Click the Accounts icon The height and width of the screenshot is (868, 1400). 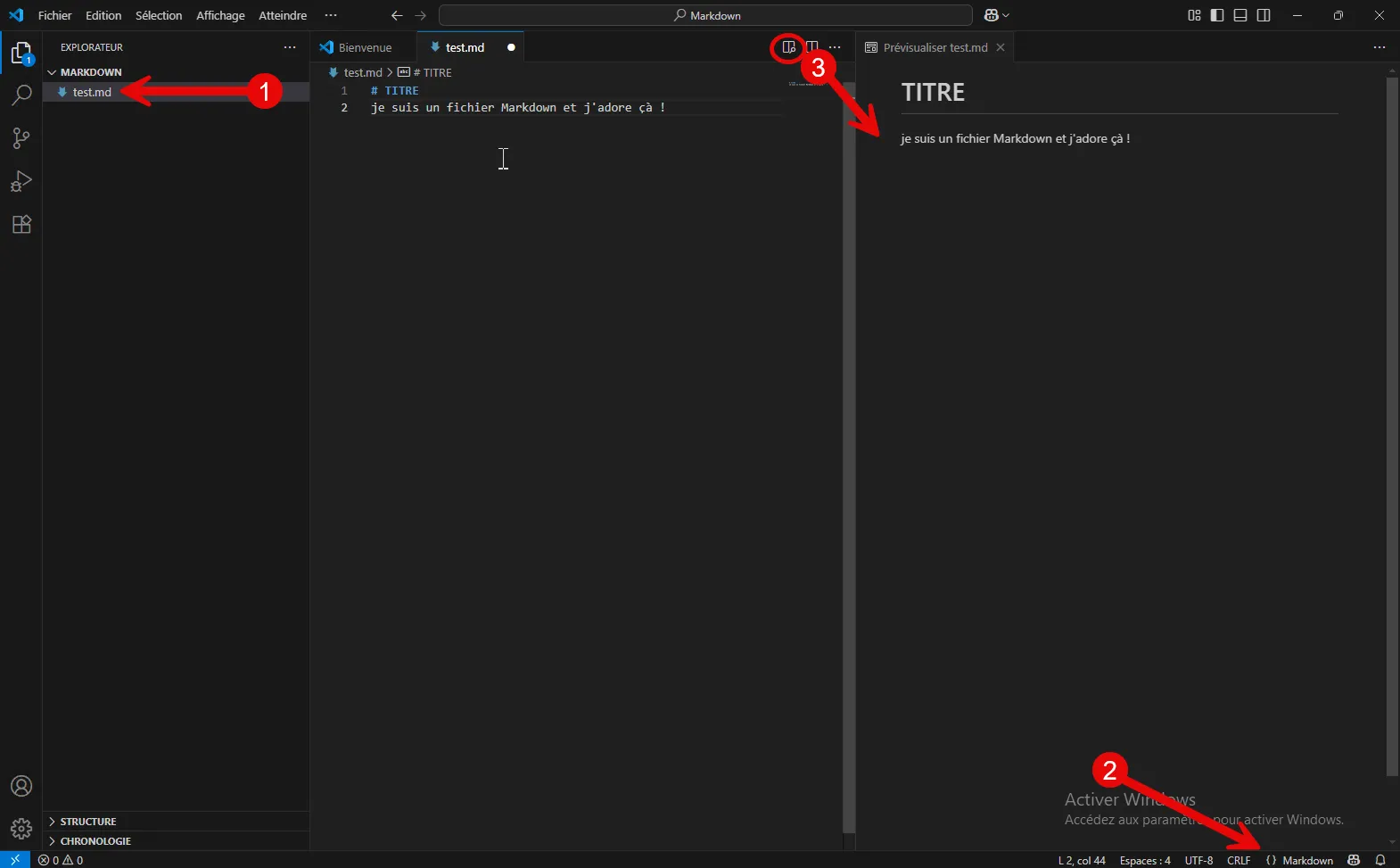pyautogui.click(x=21, y=786)
